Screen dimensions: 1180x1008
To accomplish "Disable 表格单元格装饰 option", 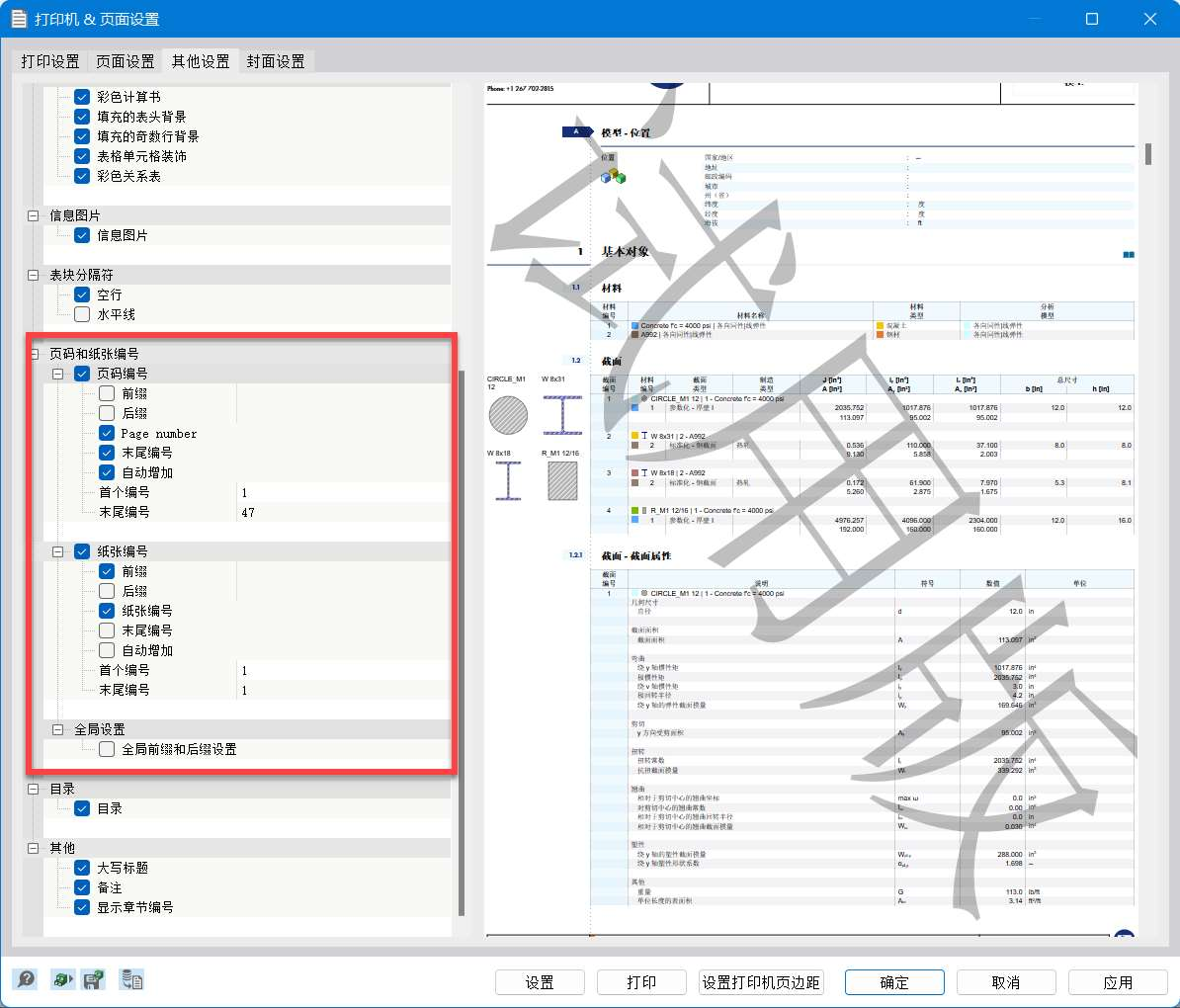I will click(x=83, y=156).
